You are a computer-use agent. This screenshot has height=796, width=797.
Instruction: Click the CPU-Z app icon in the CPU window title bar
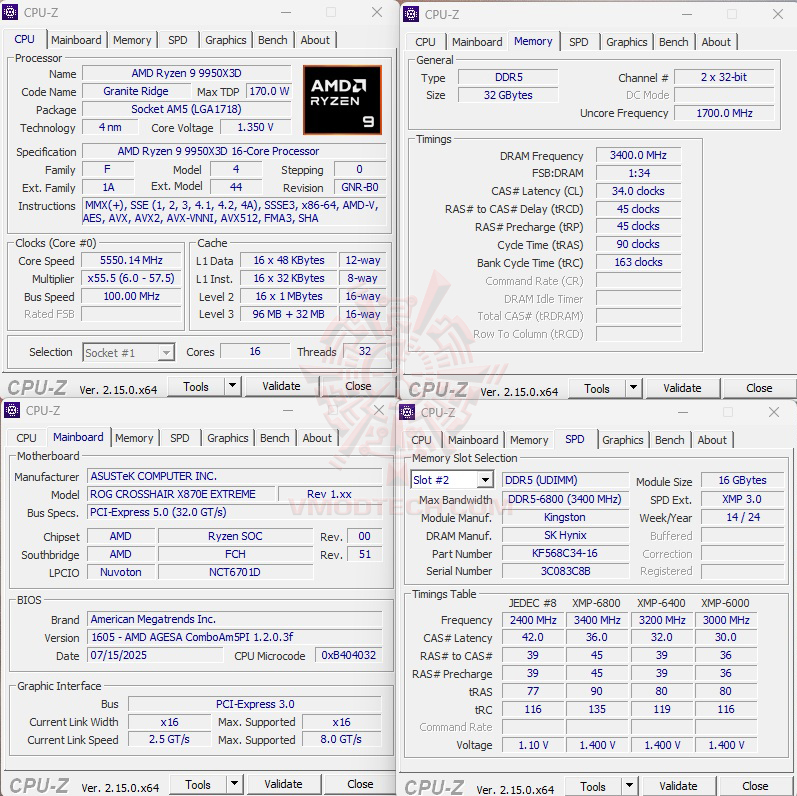pyautogui.click(x=10, y=12)
